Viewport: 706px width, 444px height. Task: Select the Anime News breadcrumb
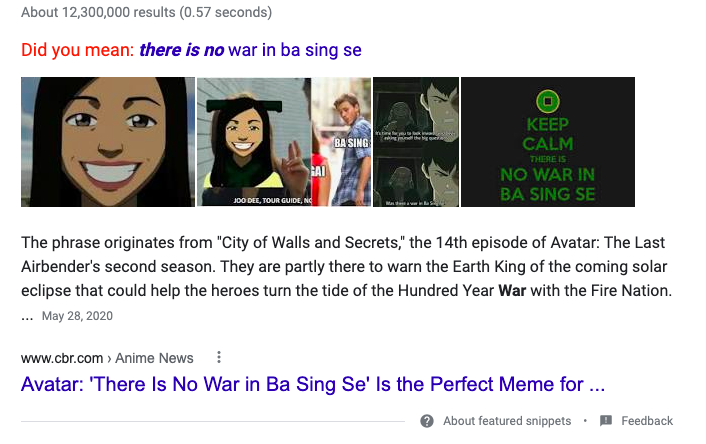(162, 357)
